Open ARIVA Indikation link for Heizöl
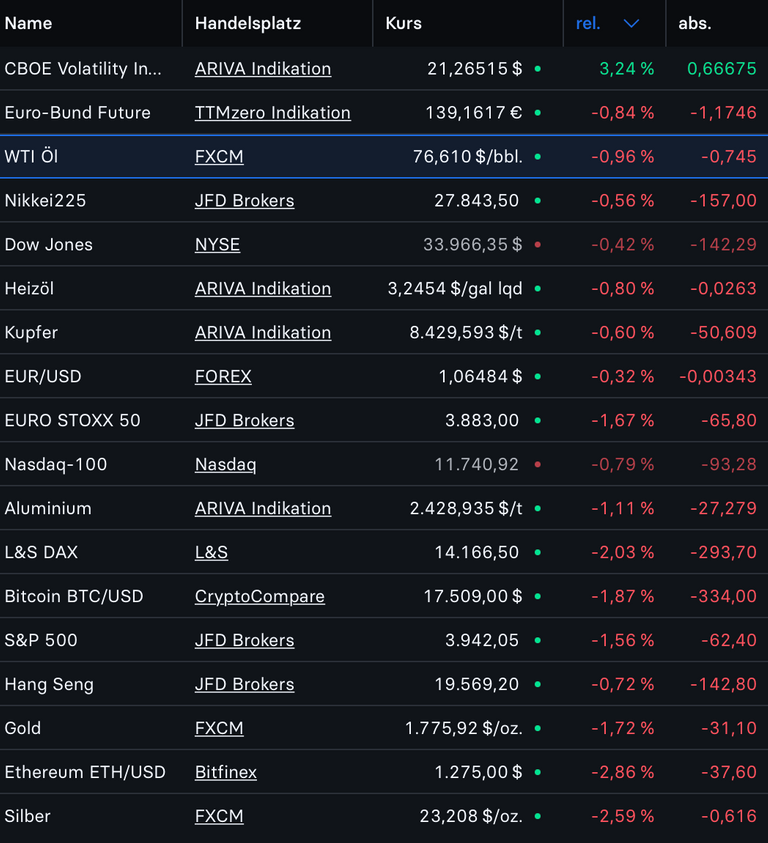Screen dimensions: 768x843 coord(263,289)
